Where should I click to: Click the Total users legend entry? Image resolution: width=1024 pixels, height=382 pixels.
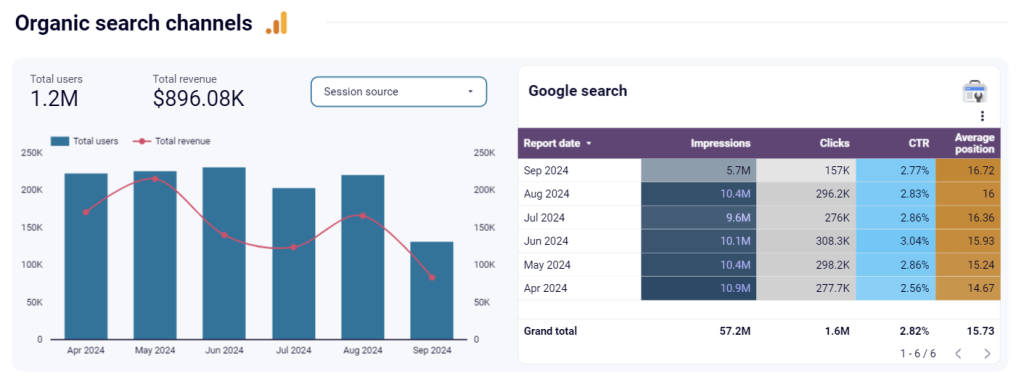pos(84,141)
